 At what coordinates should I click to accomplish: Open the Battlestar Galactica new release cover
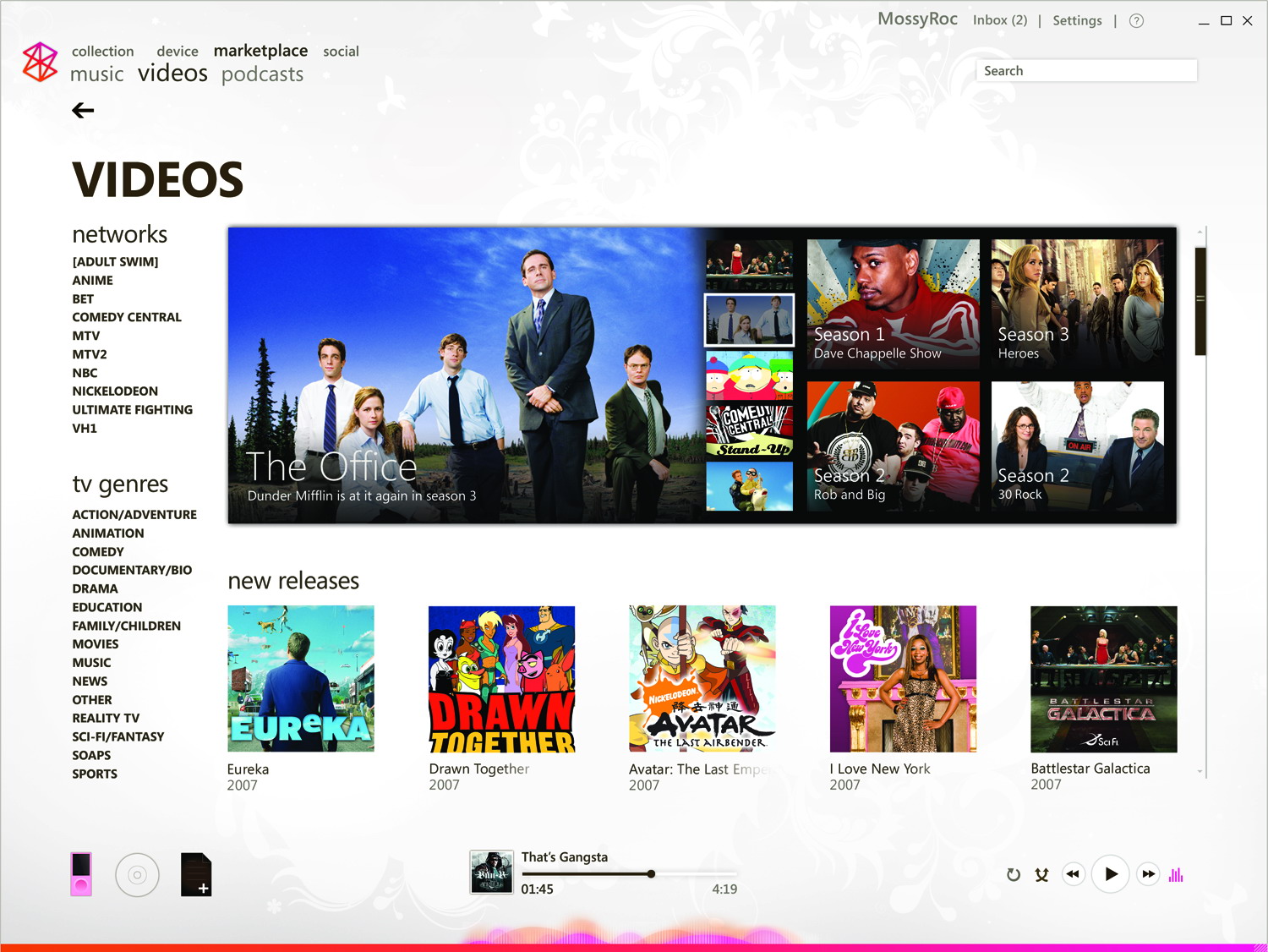coord(1104,679)
